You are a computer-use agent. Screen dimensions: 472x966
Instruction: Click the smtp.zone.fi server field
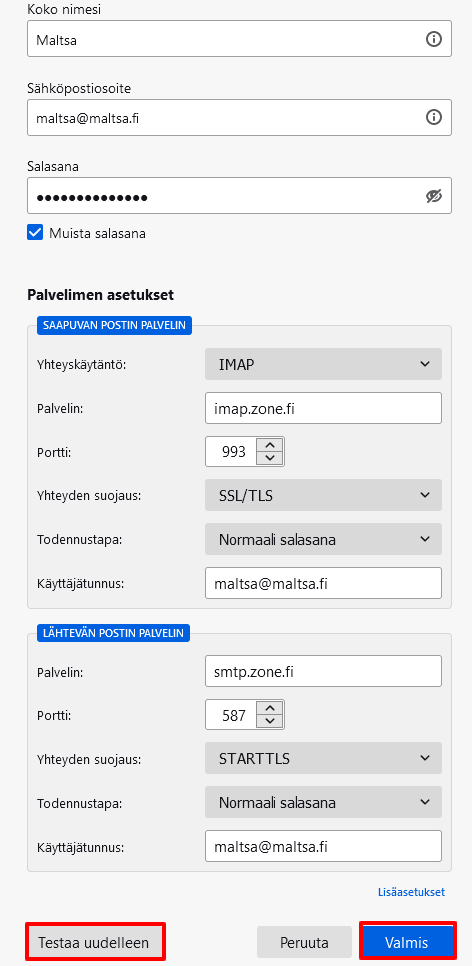pos(323,671)
